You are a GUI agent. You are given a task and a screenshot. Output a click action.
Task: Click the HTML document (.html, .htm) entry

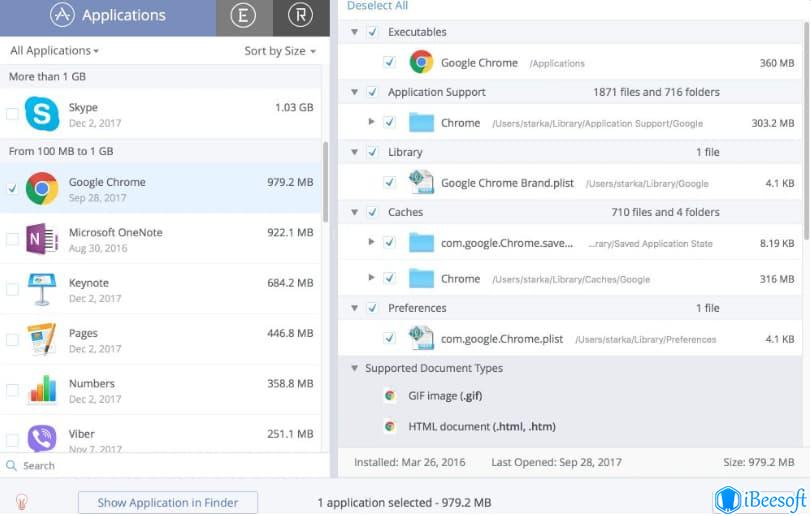click(x=482, y=427)
